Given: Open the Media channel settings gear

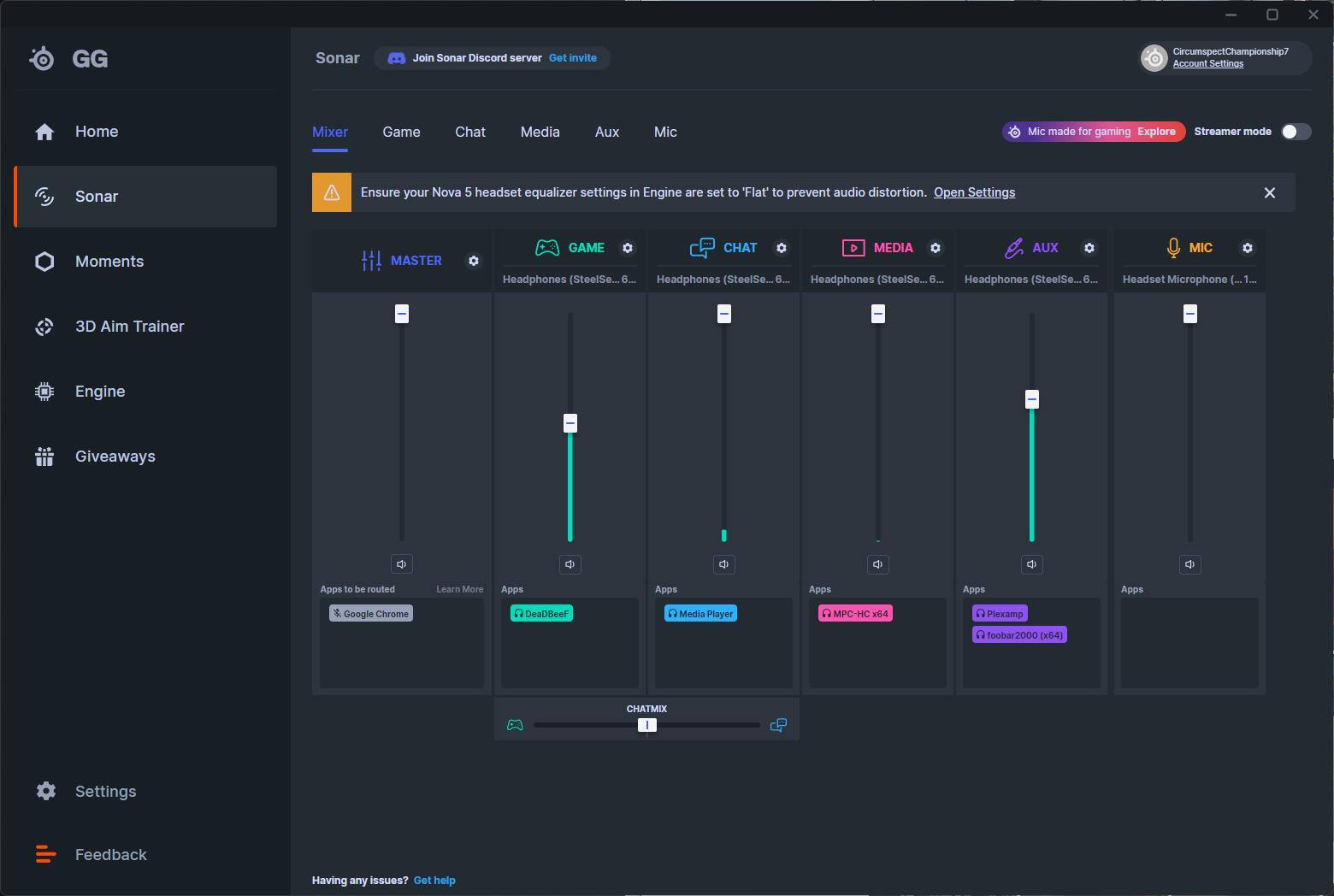Looking at the screenshot, I should 936,248.
